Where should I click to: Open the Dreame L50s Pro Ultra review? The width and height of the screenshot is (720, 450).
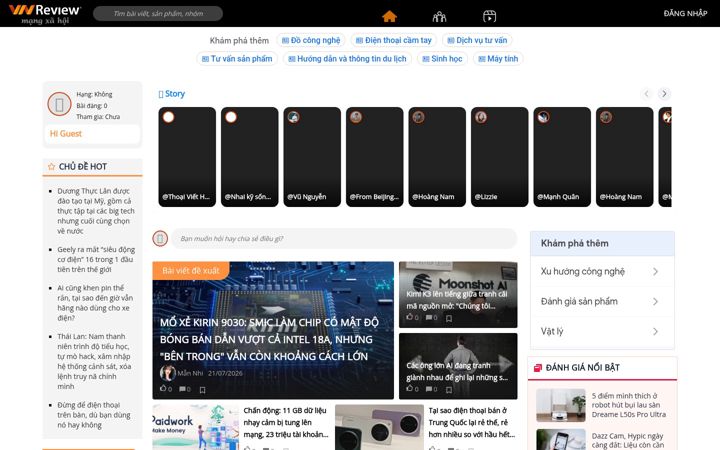click(629, 405)
